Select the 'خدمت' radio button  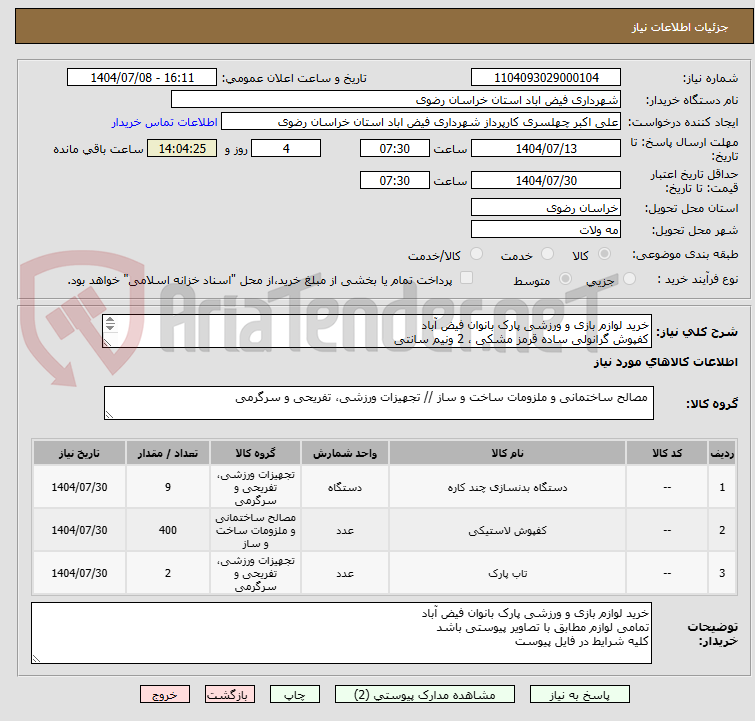[547, 253]
